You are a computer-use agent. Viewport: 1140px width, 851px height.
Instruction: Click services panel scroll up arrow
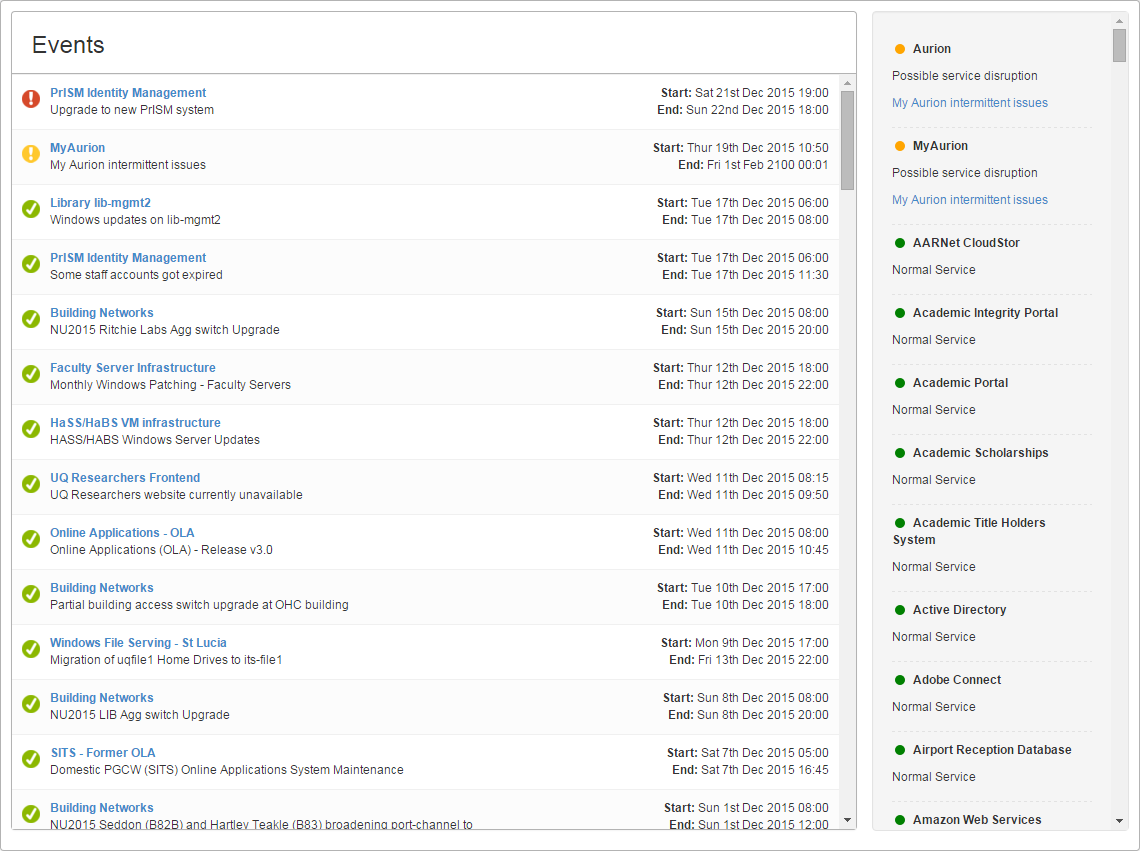click(1120, 20)
